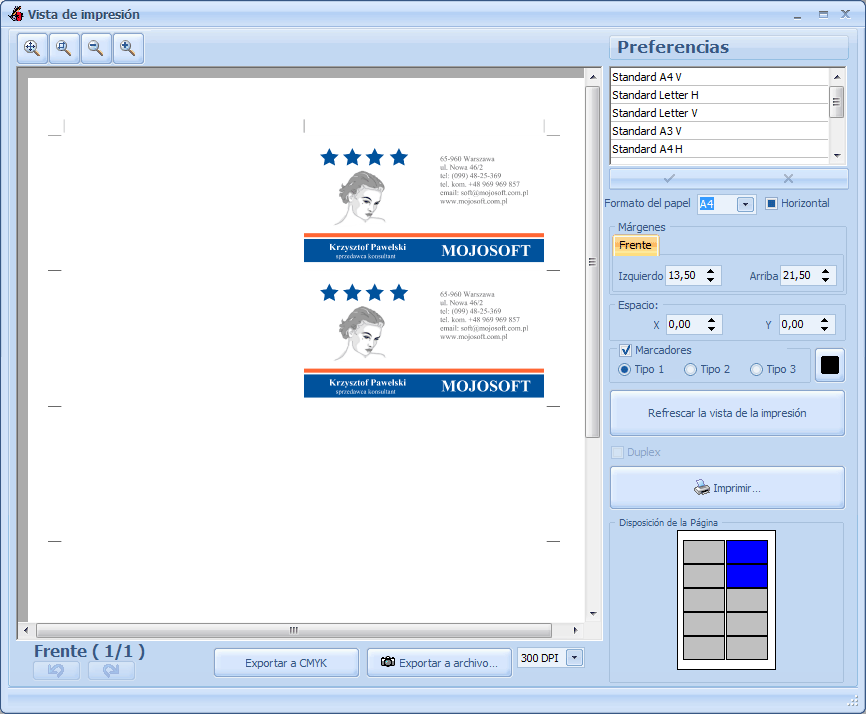Click the Exportar a CMYK button
The image size is (866, 714).
286,663
